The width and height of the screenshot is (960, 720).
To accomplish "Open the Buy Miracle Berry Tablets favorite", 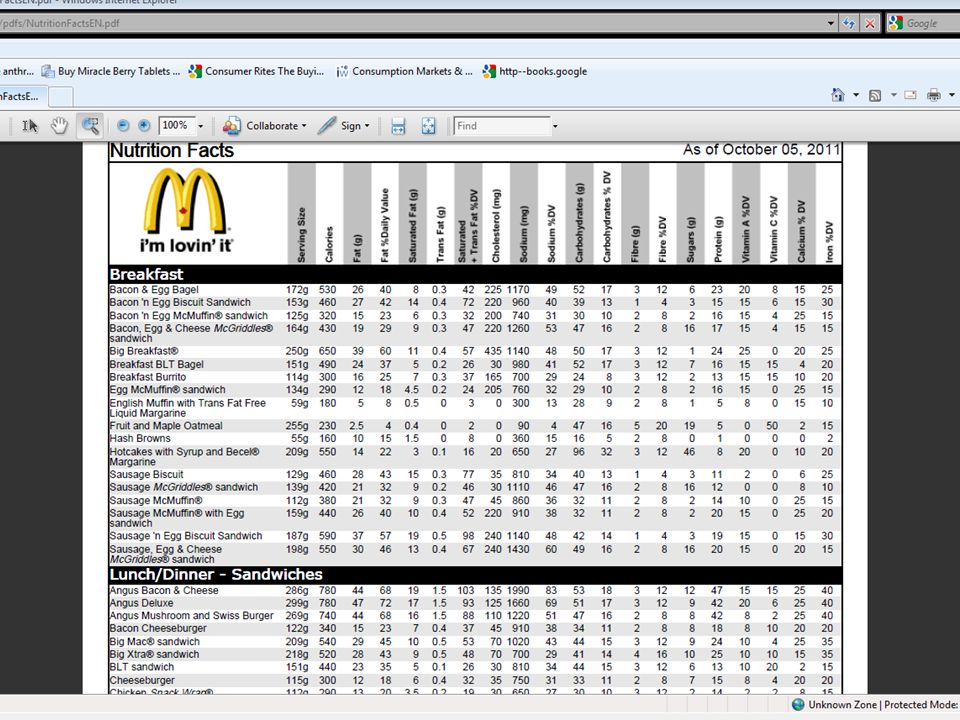I will [111, 71].
